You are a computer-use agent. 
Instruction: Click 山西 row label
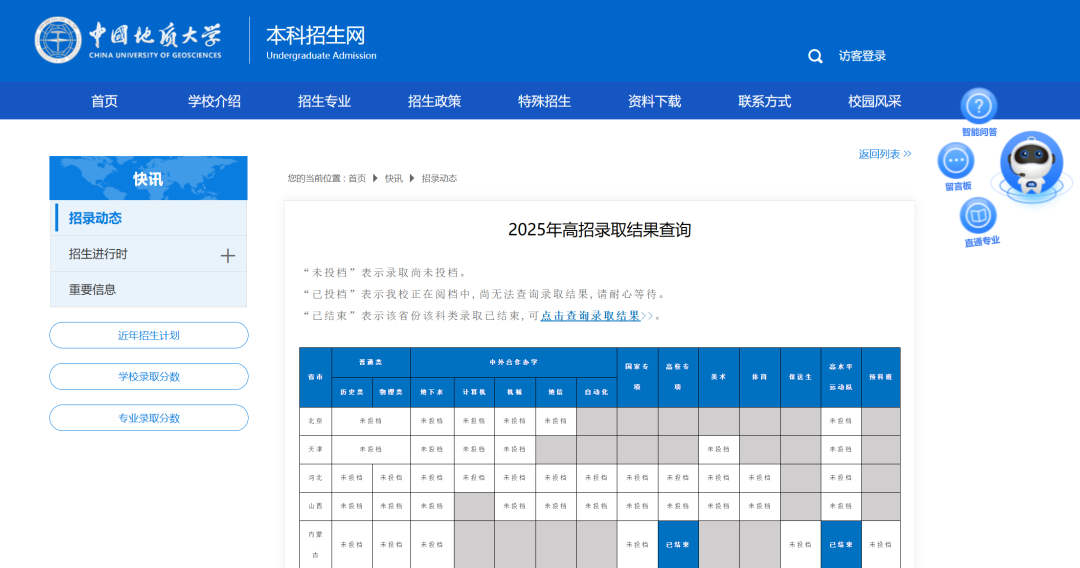315,506
